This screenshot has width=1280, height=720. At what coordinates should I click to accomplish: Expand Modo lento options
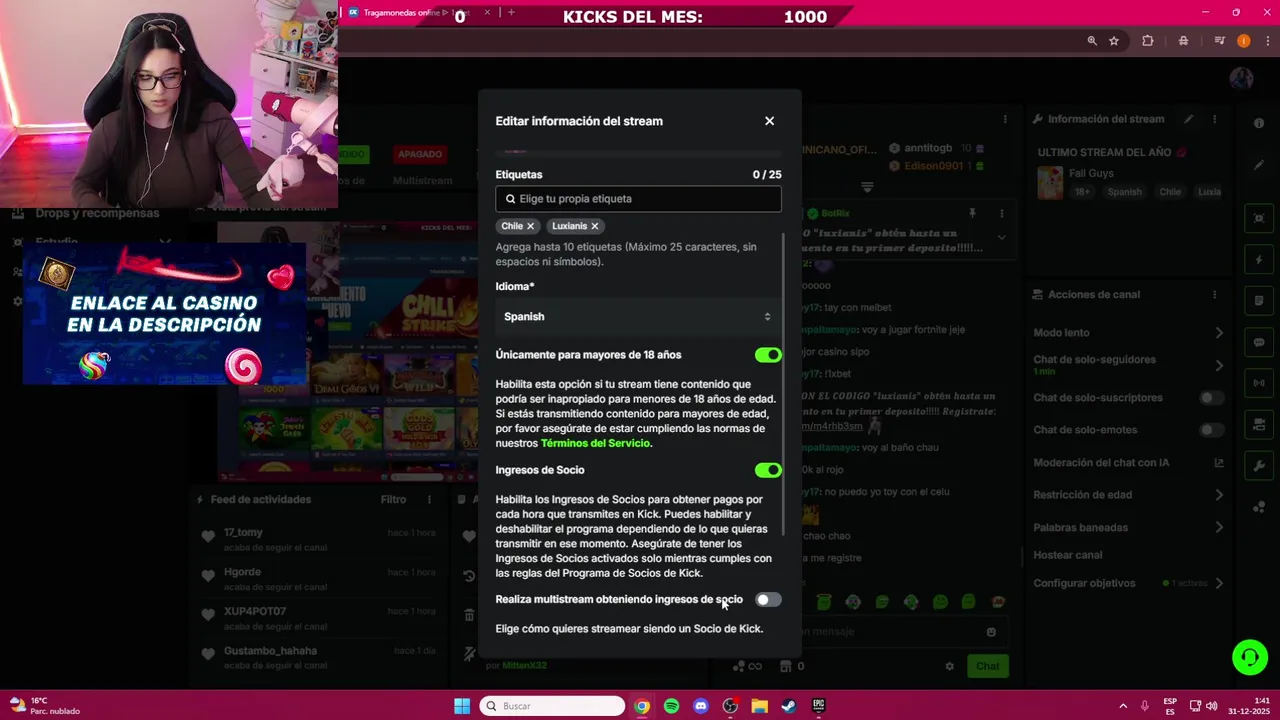[x=1219, y=333]
